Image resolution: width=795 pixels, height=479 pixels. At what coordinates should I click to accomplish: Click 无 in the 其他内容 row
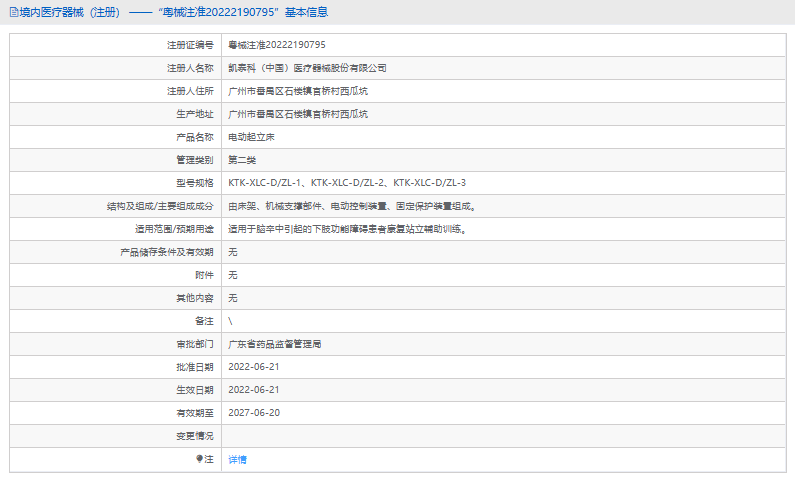pyautogui.click(x=233, y=298)
